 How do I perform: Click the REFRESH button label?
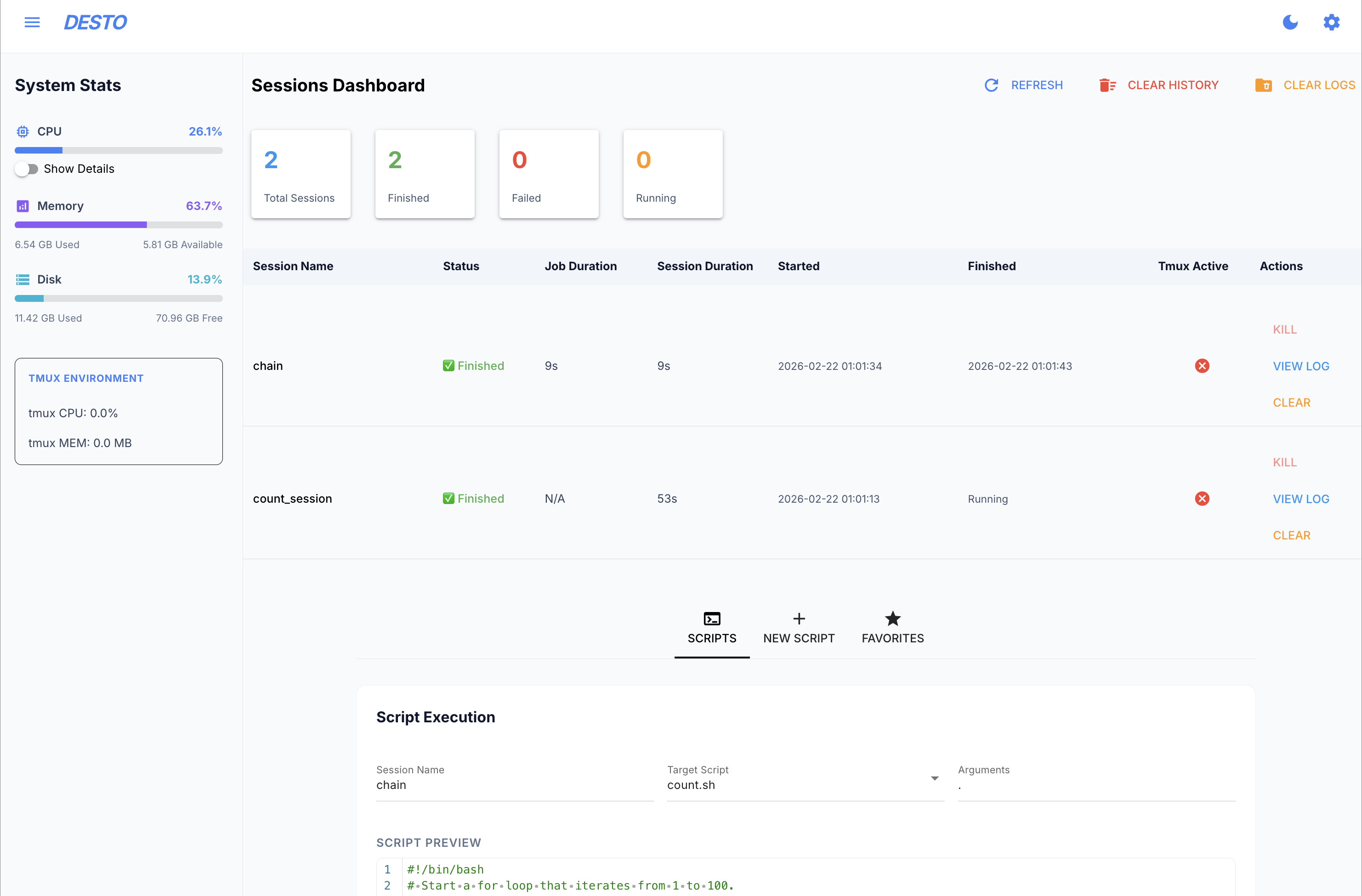coord(1036,85)
